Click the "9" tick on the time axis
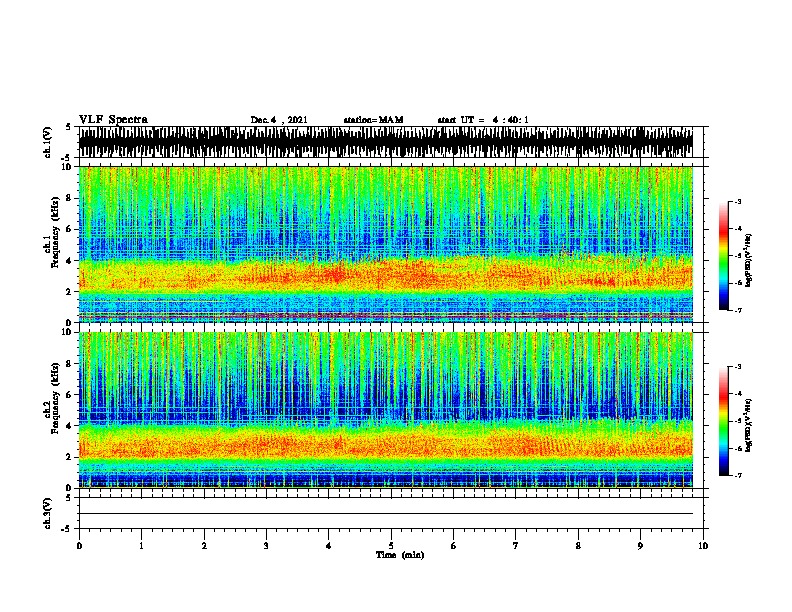 (640, 546)
